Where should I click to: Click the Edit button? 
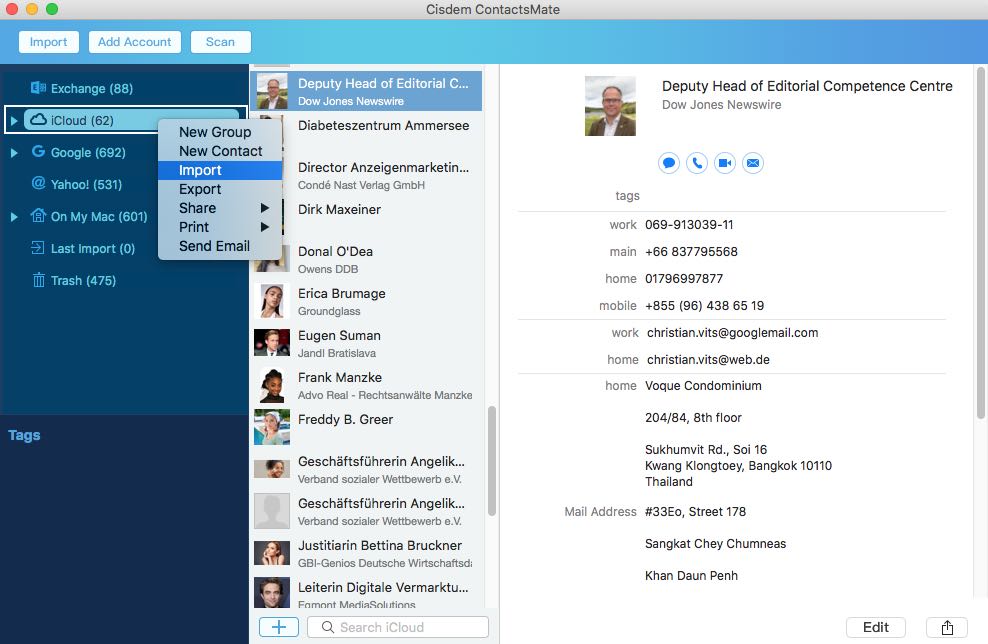click(x=875, y=628)
